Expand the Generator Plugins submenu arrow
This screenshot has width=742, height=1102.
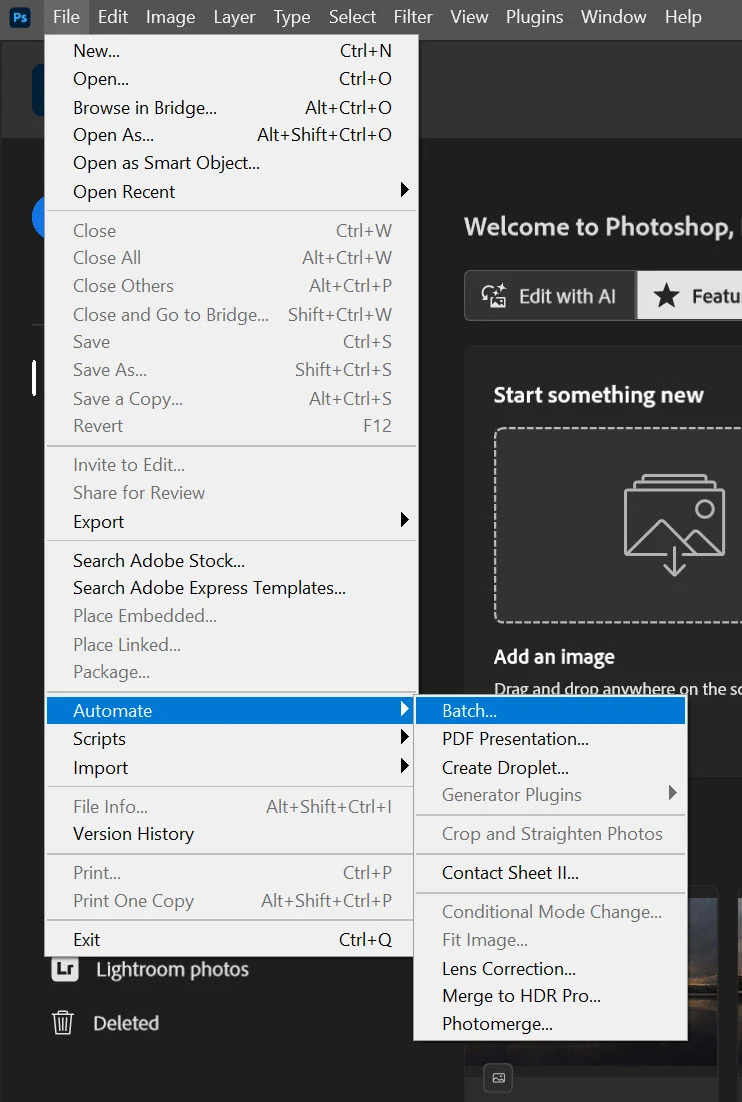tap(672, 793)
